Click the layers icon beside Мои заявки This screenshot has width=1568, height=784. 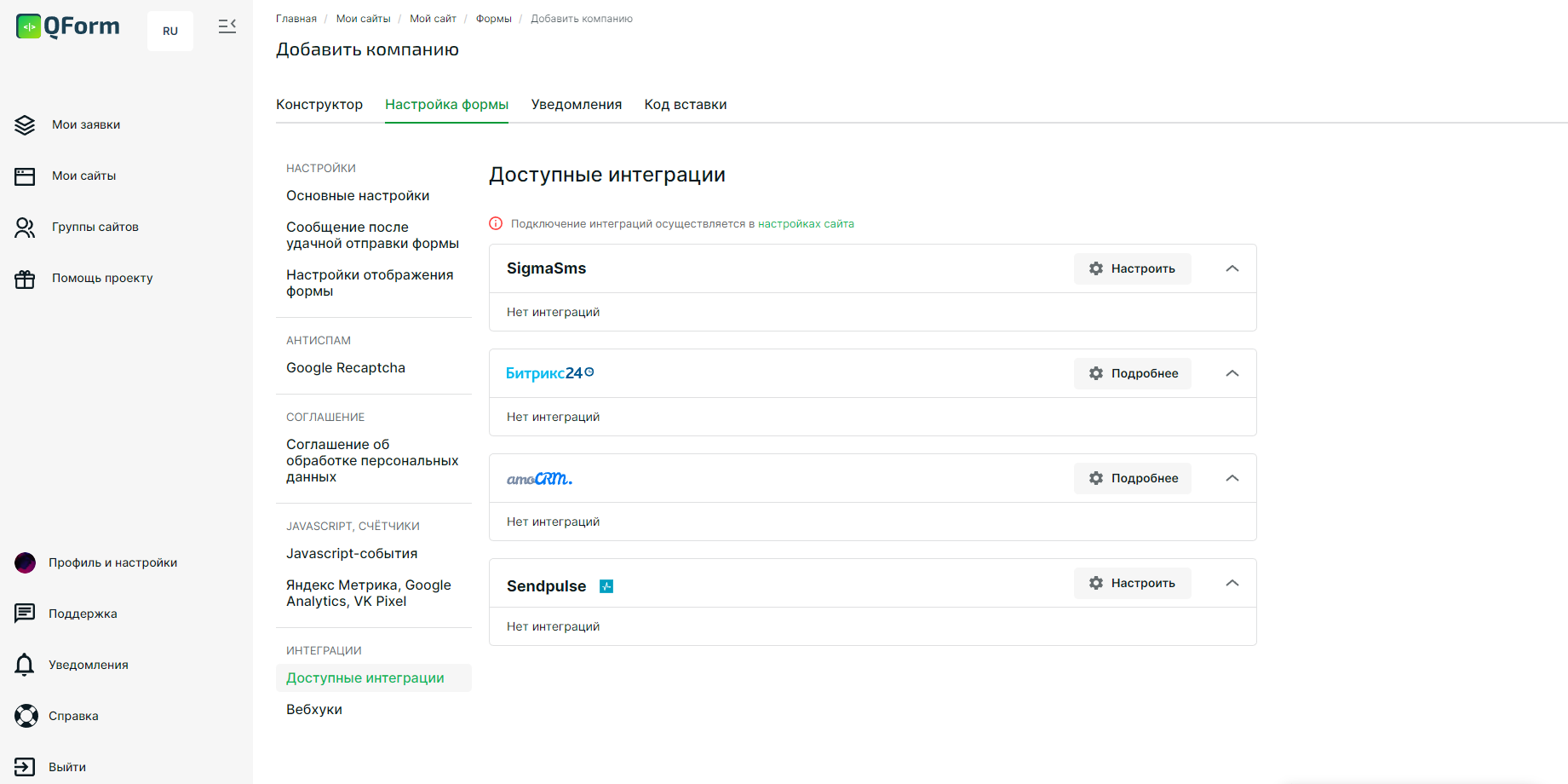[x=25, y=125]
